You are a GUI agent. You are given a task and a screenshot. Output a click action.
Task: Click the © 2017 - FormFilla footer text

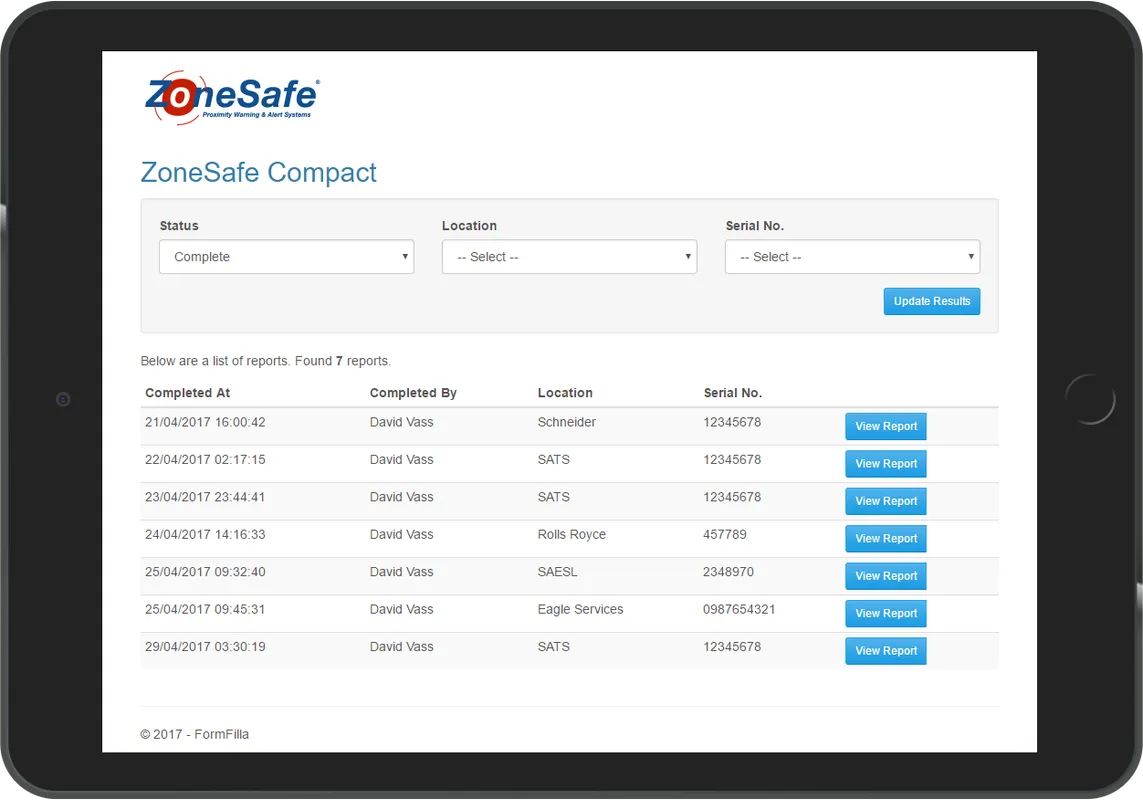(194, 734)
